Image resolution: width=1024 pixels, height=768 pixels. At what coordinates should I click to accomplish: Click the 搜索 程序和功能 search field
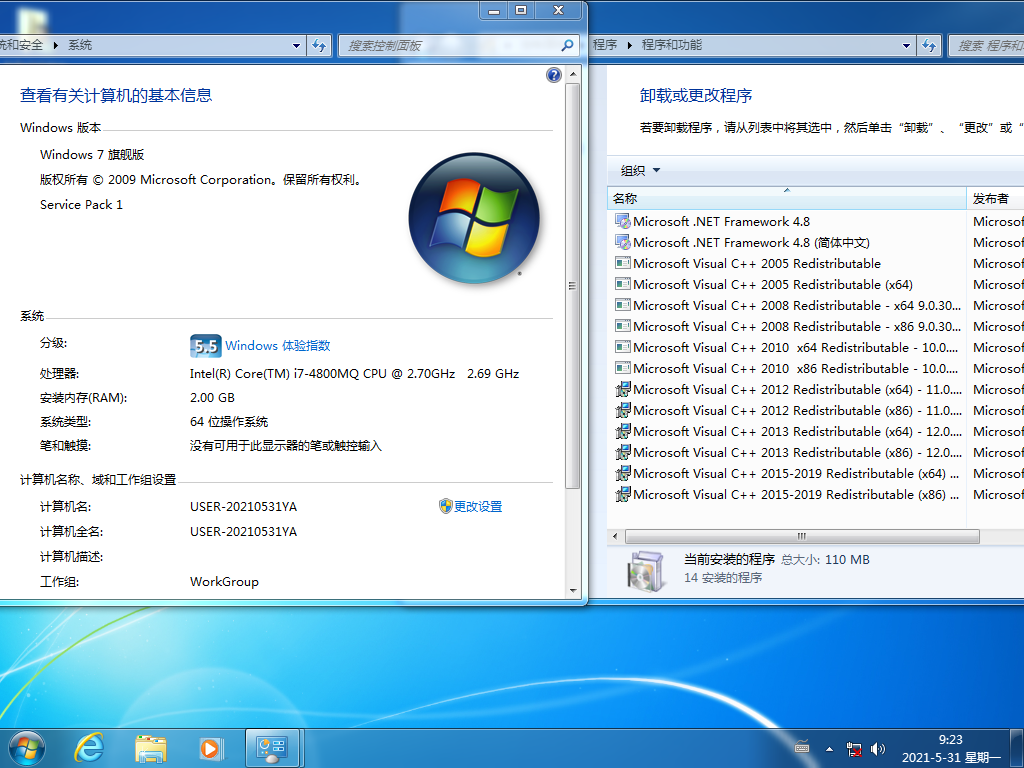(x=989, y=45)
